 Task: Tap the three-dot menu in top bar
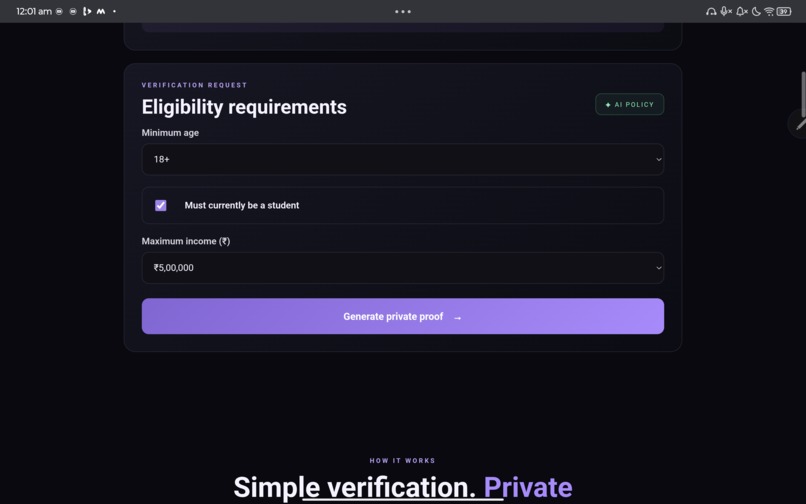[402, 11]
